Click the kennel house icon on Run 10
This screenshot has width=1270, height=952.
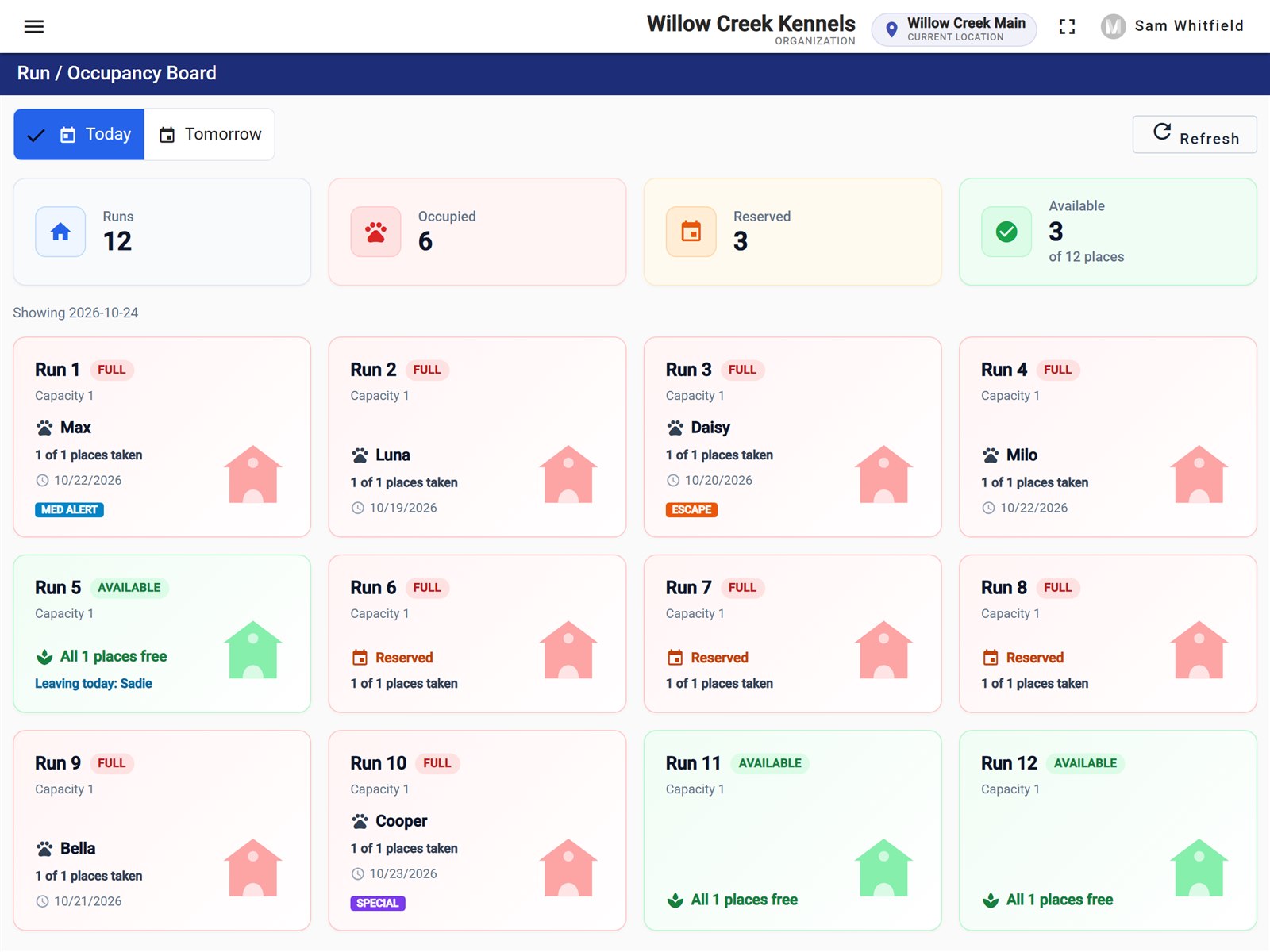click(568, 868)
